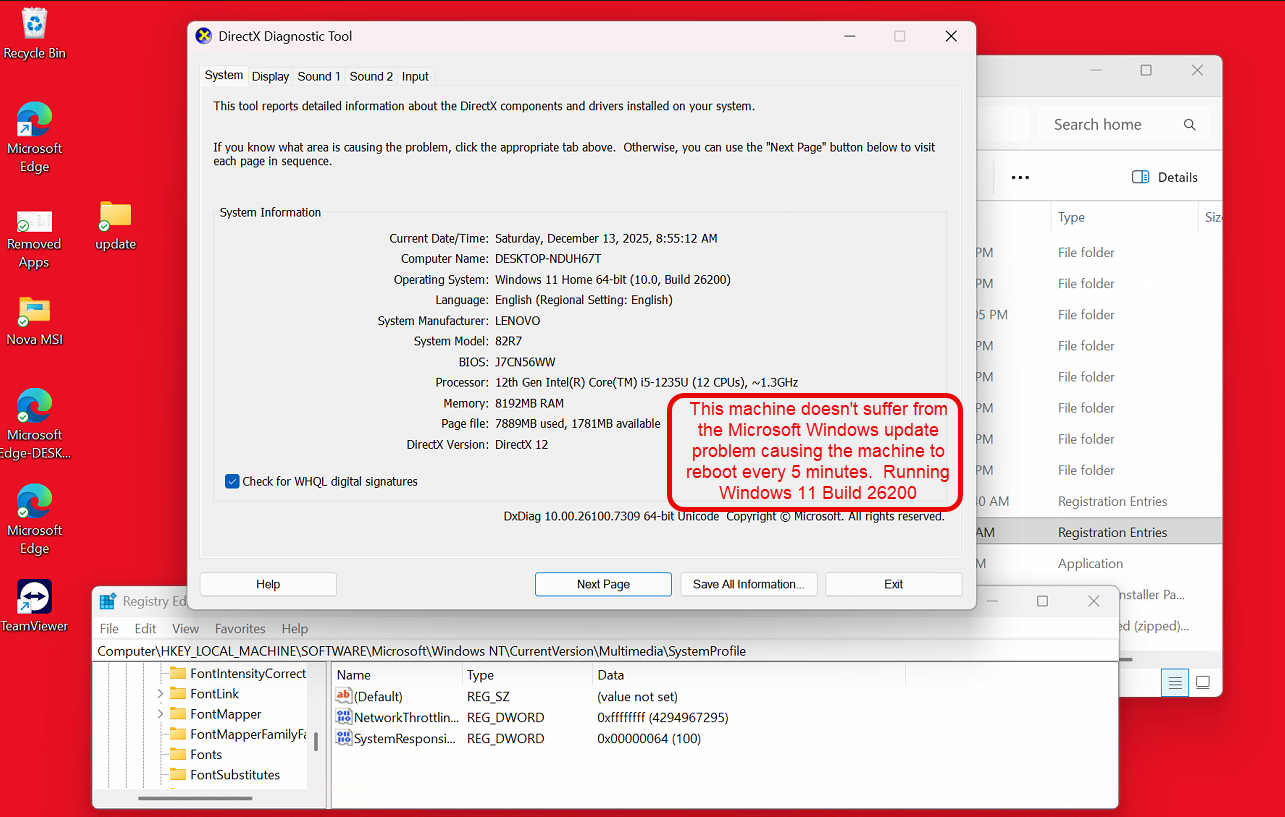Click the Next Page button
1285x817 pixels.
click(603, 584)
